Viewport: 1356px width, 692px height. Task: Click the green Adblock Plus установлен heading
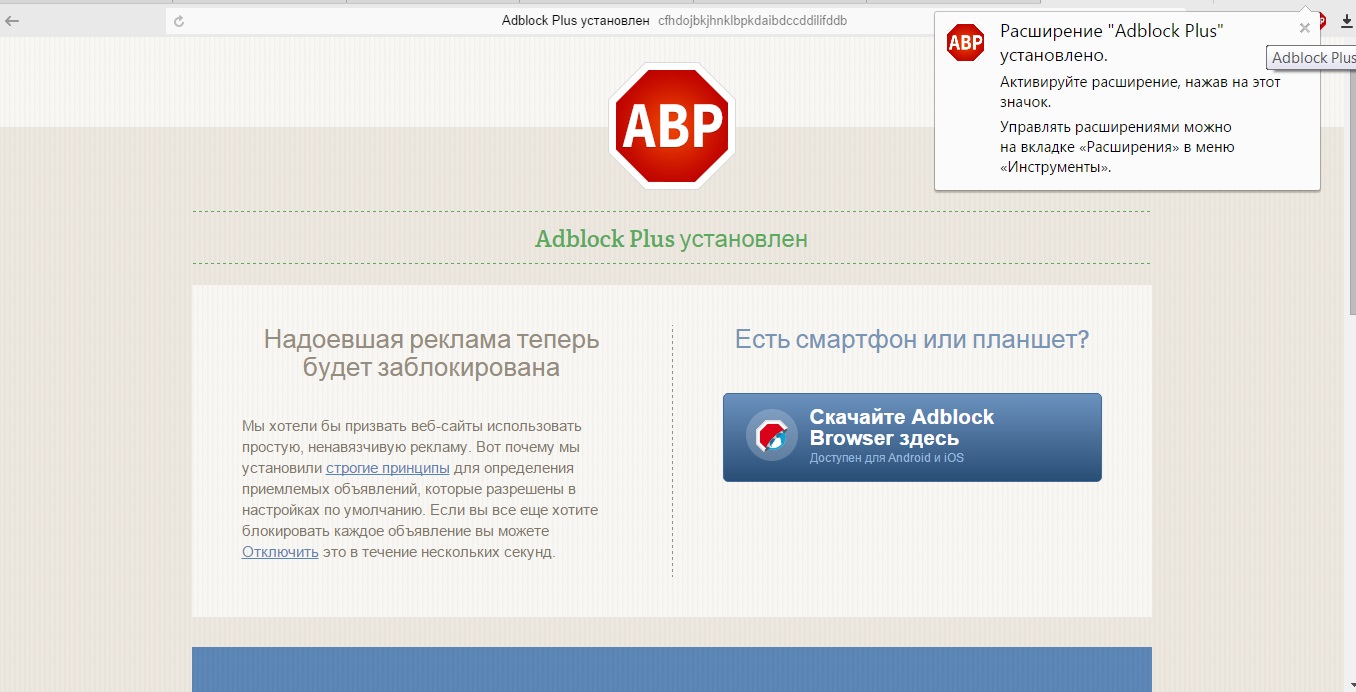click(671, 239)
